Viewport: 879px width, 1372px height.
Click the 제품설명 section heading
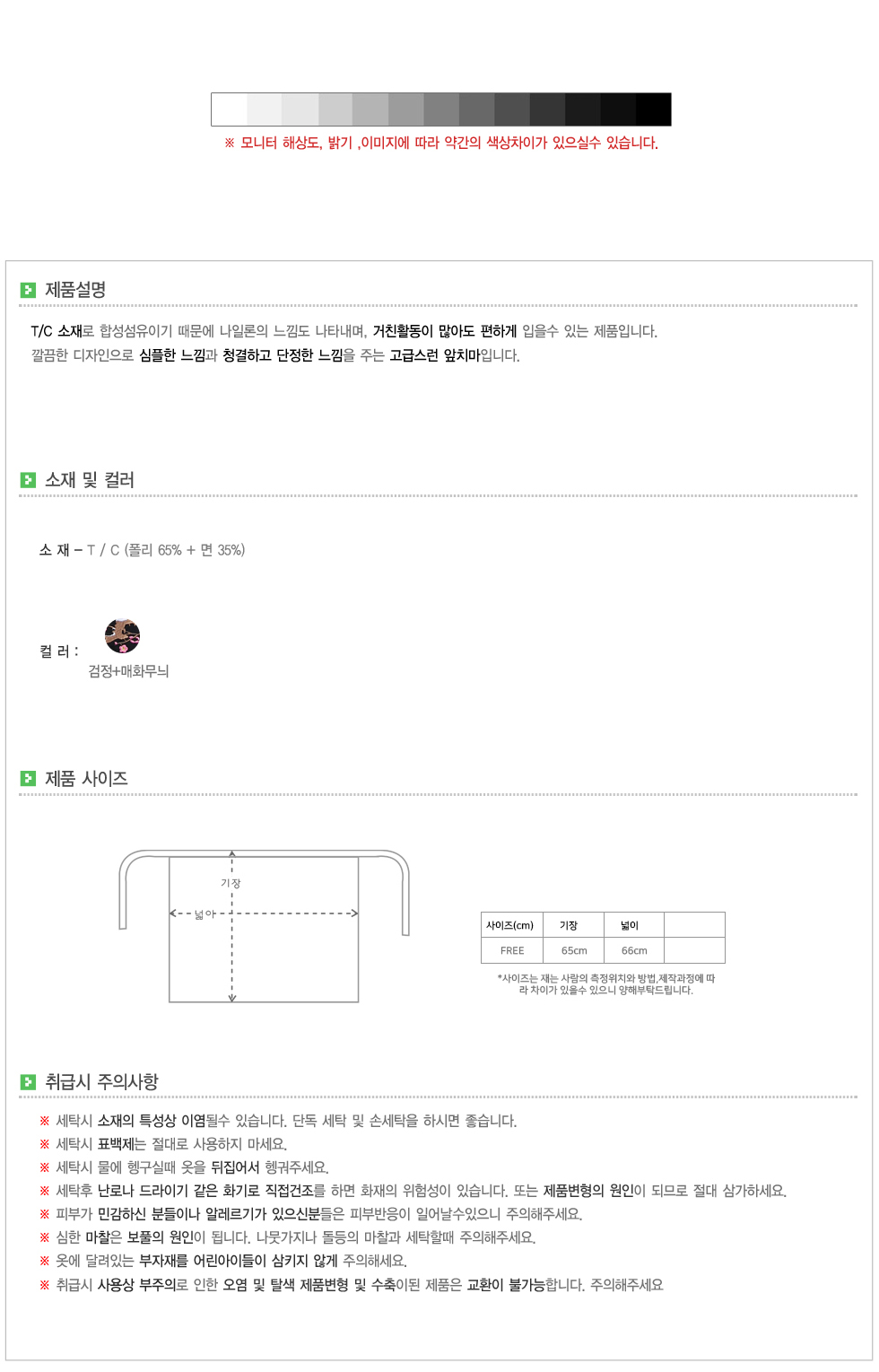[75, 290]
